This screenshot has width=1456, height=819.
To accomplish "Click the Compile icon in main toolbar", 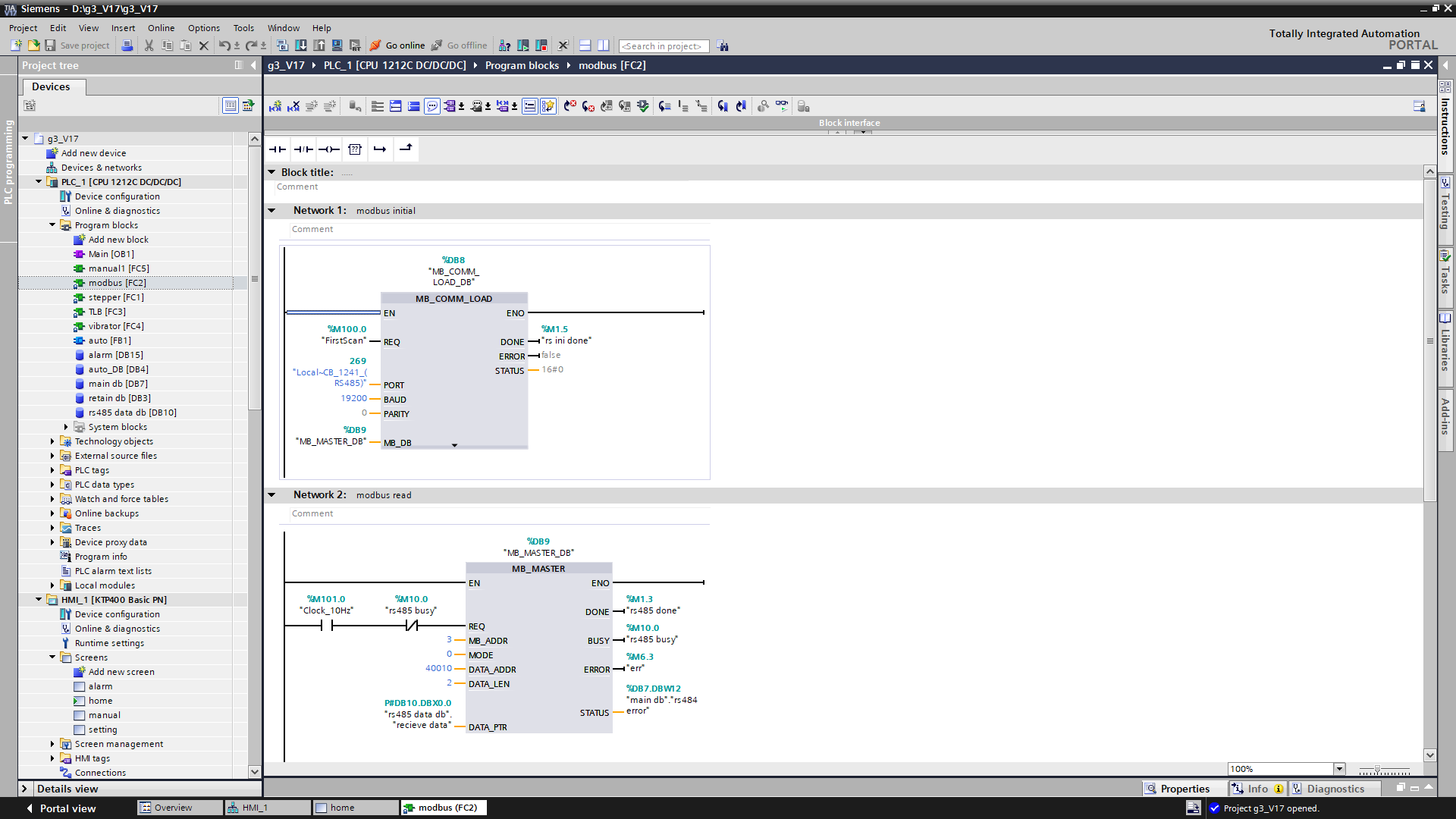I will 283,45.
